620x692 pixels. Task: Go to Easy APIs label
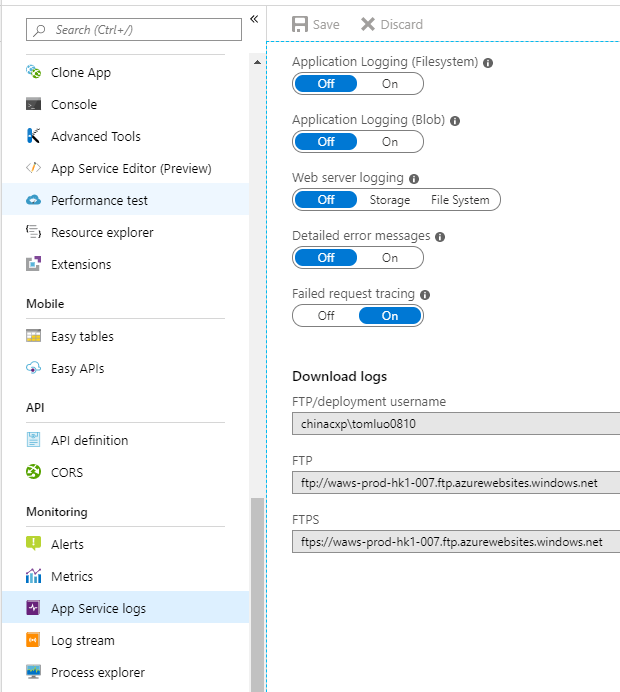pos(77,369)
